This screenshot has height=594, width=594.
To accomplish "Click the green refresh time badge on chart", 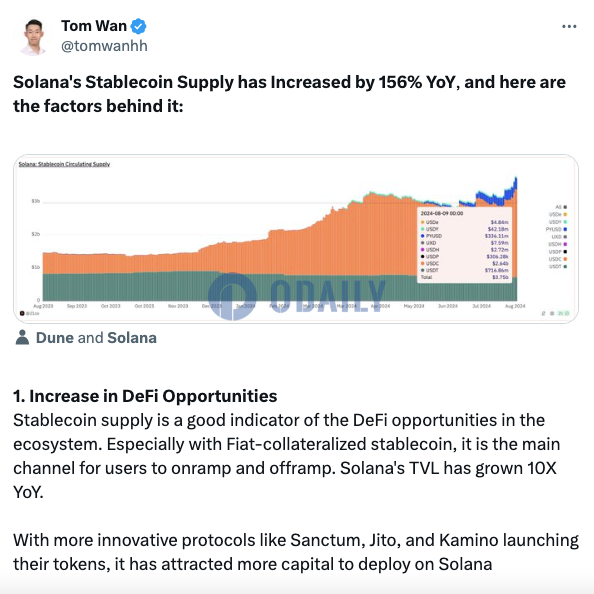I will pyautogui.click(x=563, y=313).
